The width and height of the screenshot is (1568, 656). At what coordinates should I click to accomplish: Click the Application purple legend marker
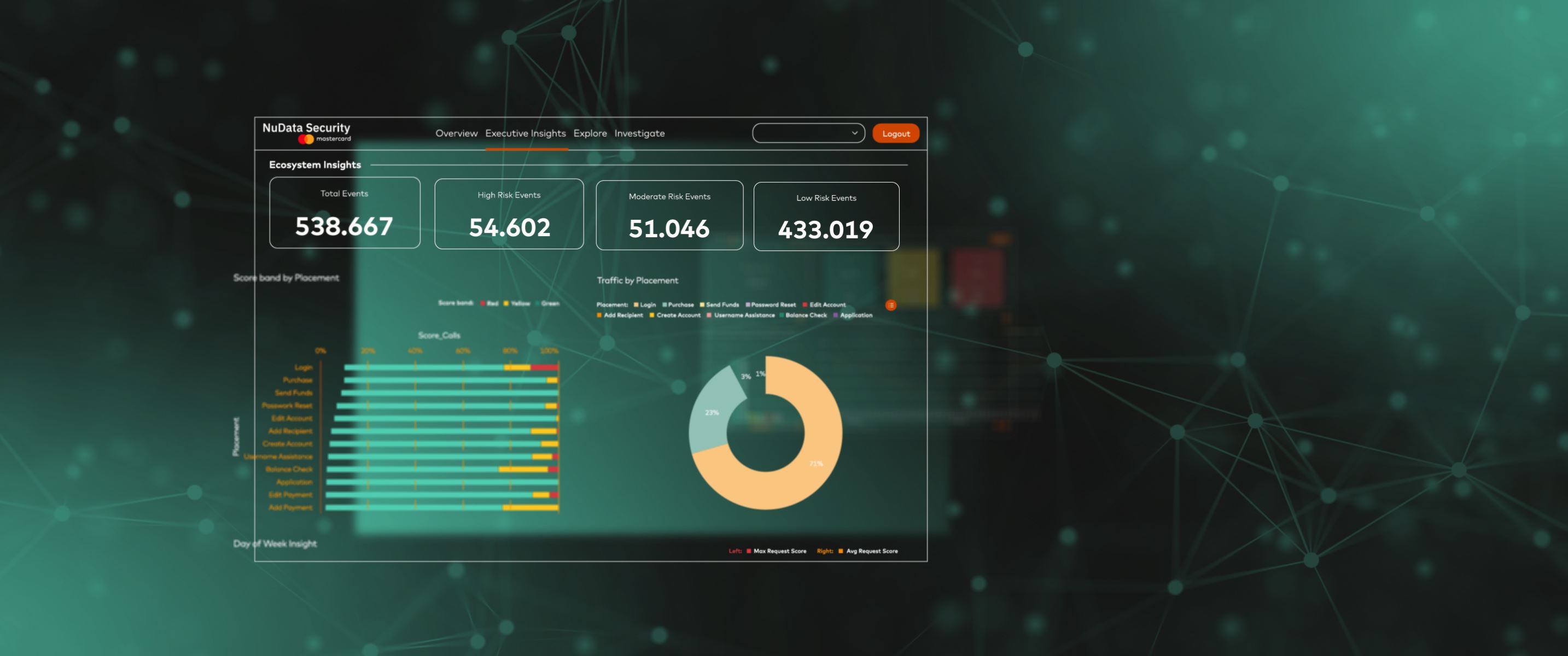point(836,315)
